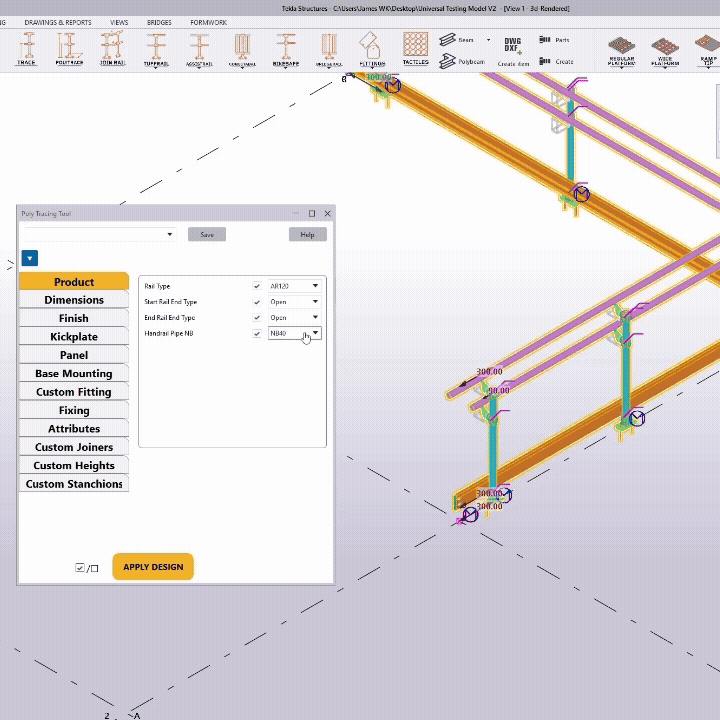Toggle the Start Rail End Type checkbox
This screenshot has height=720, width=720.
click(257, 302)
